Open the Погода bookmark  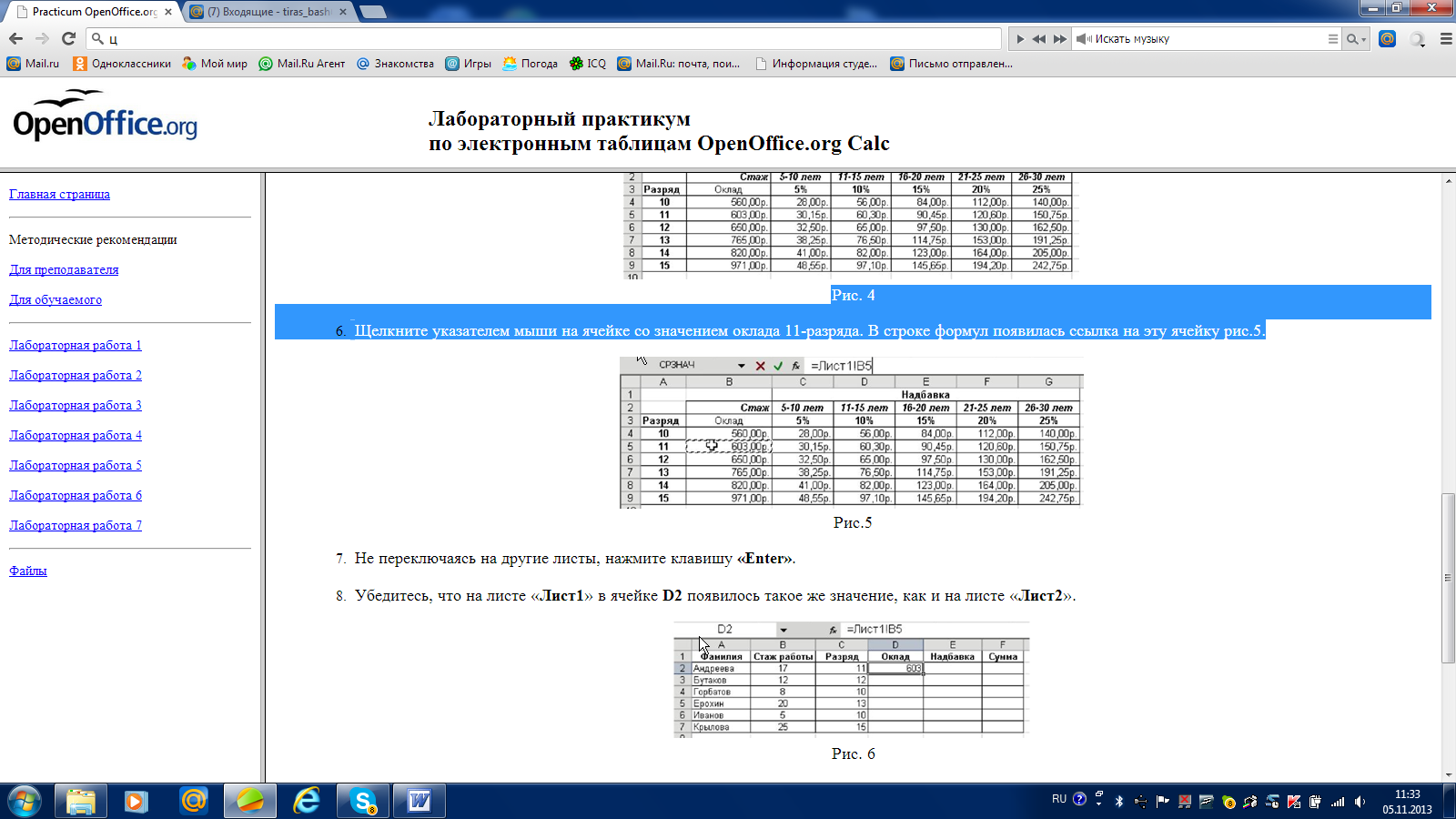pos(530,64)
